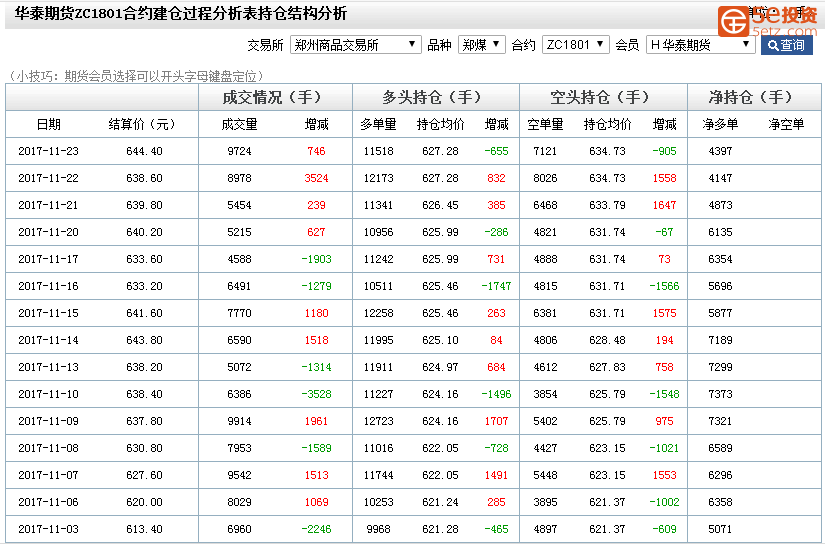Click the 查询 search button

coord(787,45)
